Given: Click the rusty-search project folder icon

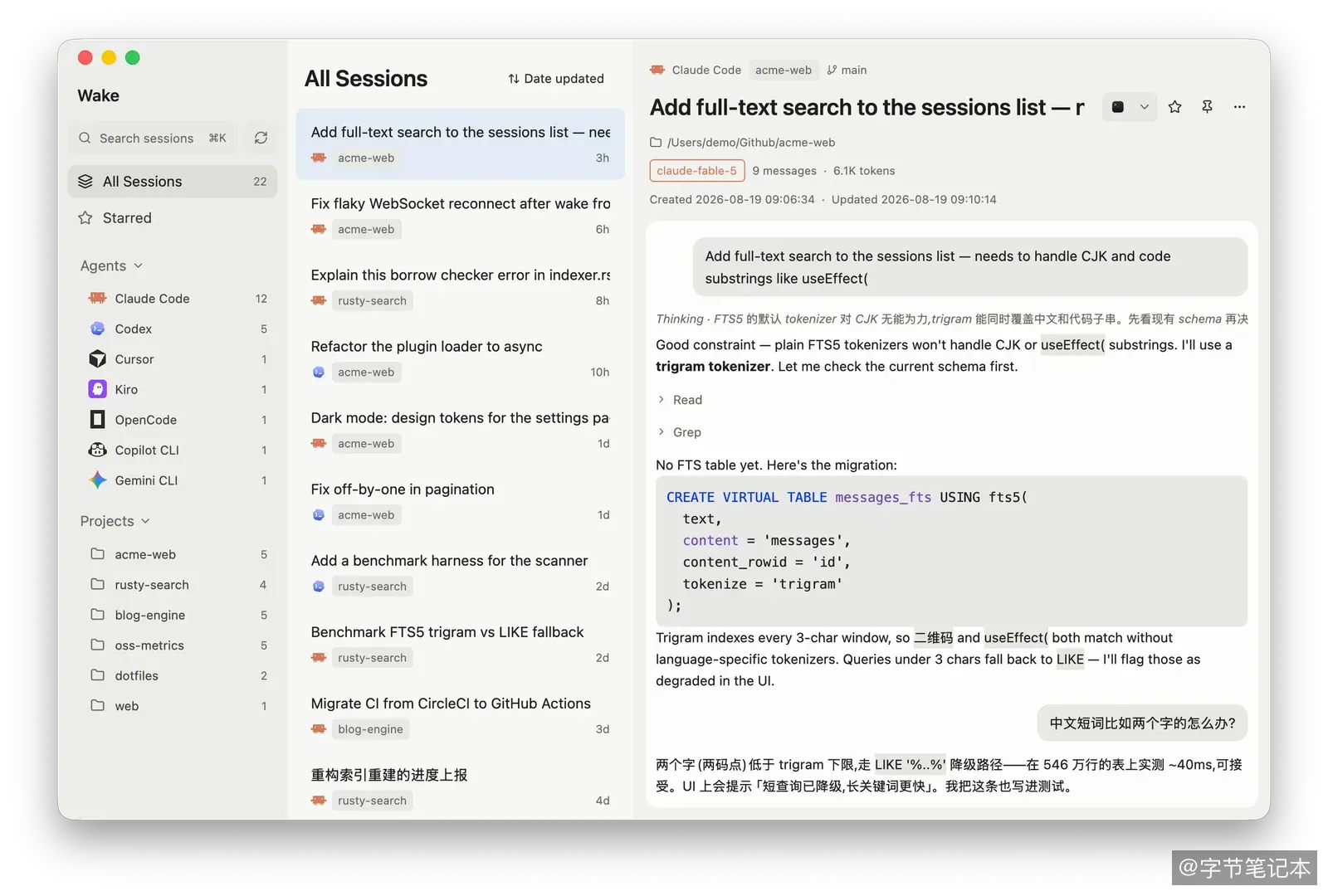Looking at the screenshot, I should pyautogui.click(x=97, y=584).
